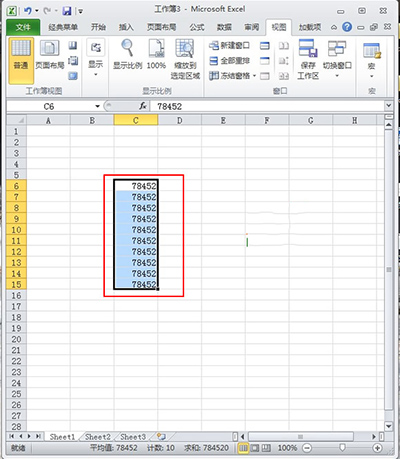Open the 文件 File tab

(x=23, y=27)
